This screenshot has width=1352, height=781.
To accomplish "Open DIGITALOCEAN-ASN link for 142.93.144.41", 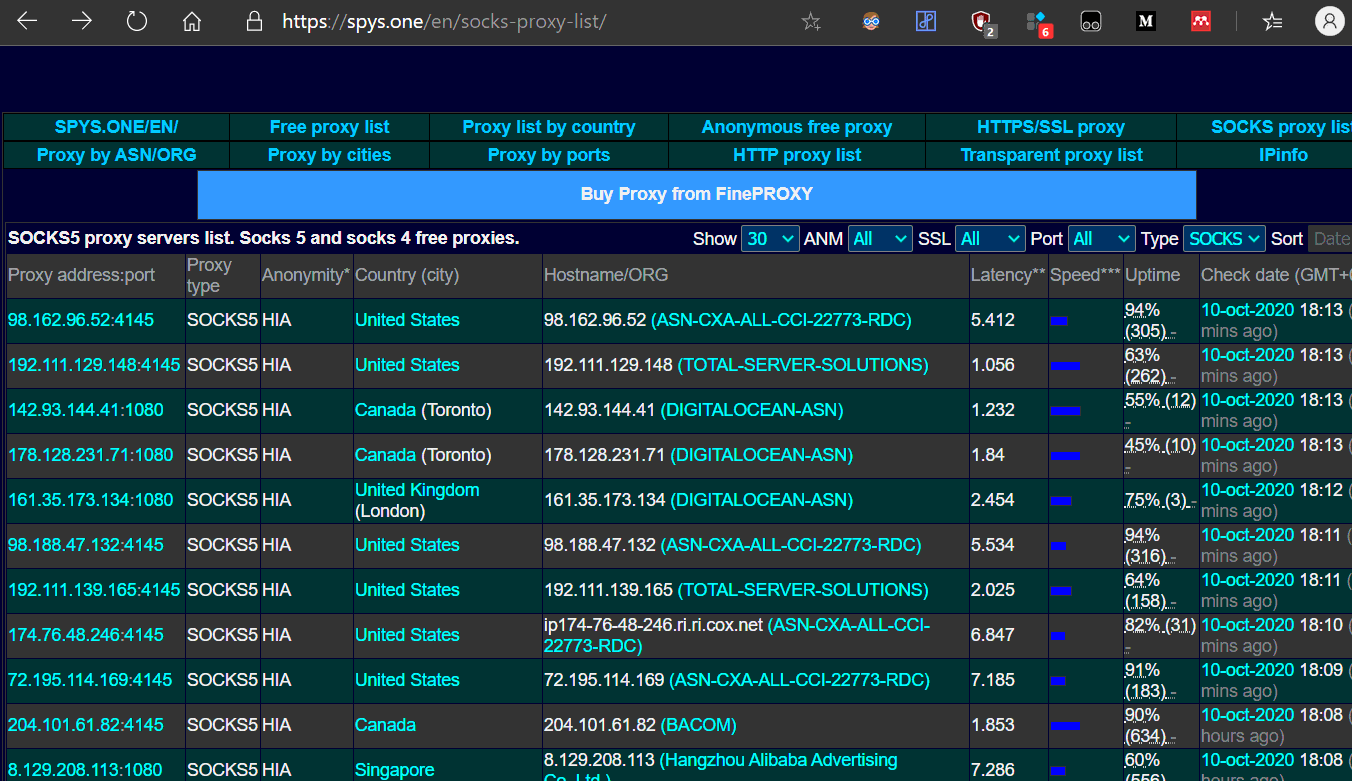I will click(751, 410).
